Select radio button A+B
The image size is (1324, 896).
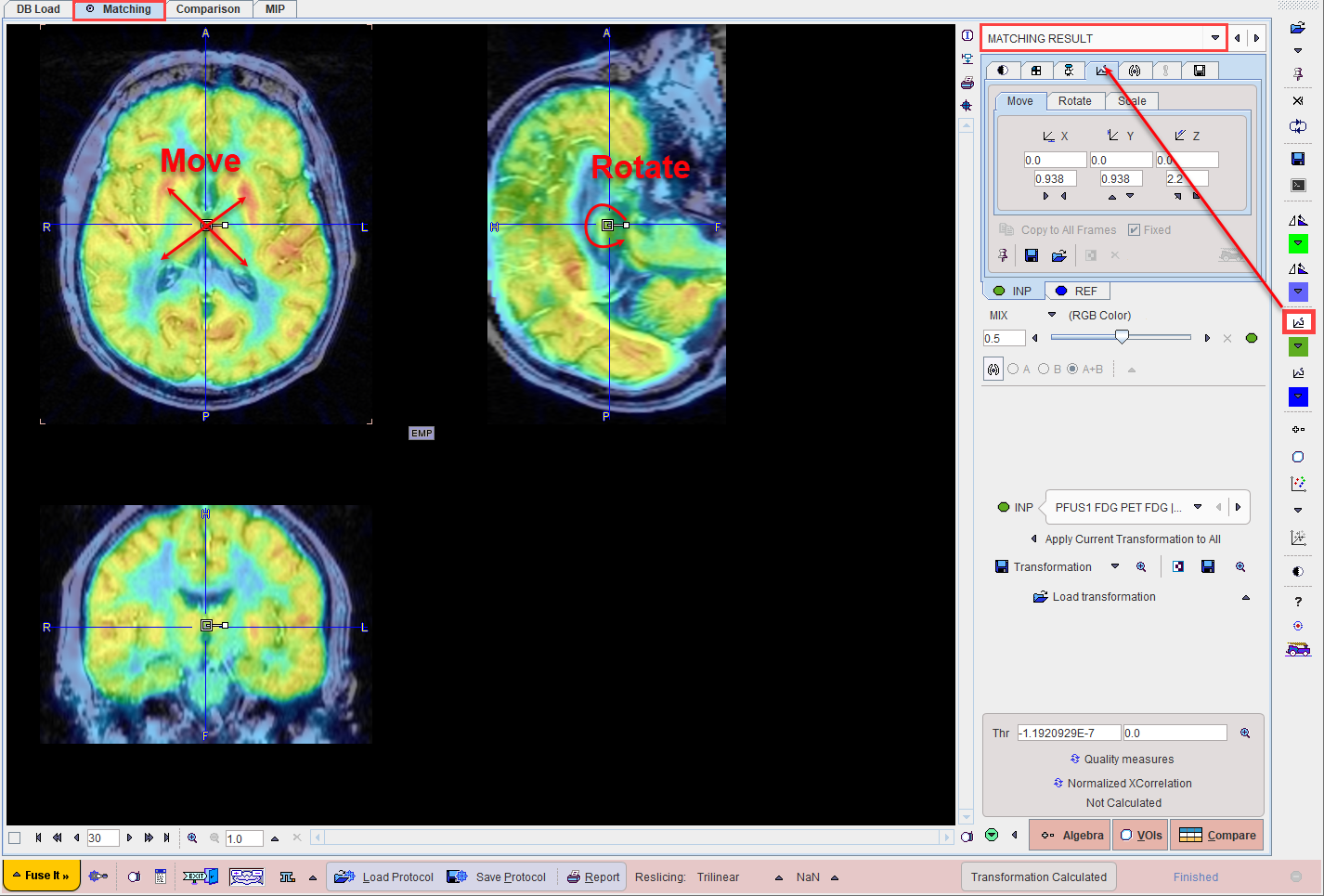click(x=1072, y=369)
